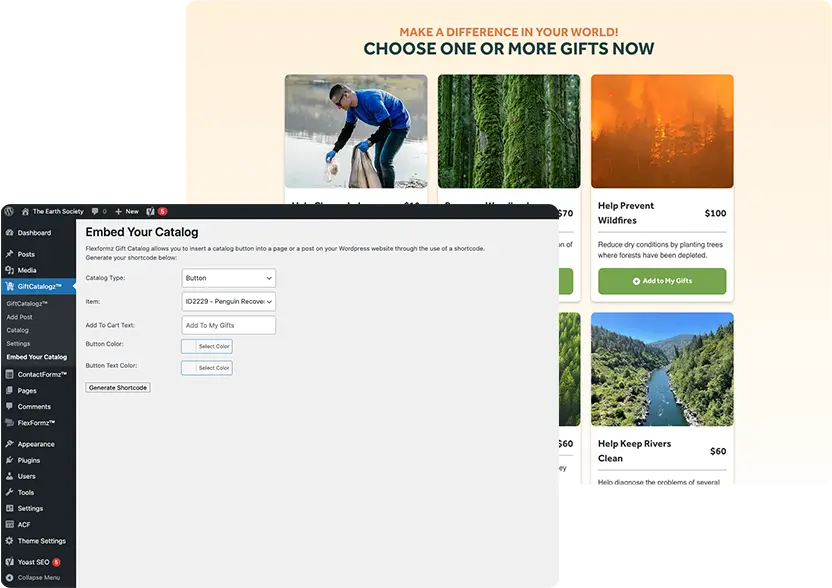Choose Button Text Color swatch

click(207, 368)
